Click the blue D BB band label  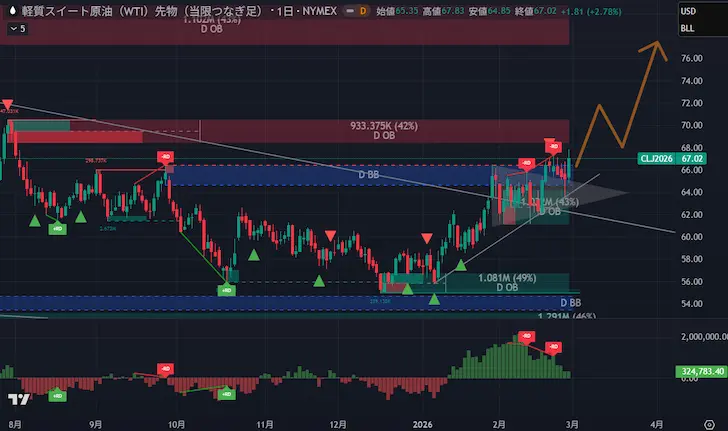[369, 175]
